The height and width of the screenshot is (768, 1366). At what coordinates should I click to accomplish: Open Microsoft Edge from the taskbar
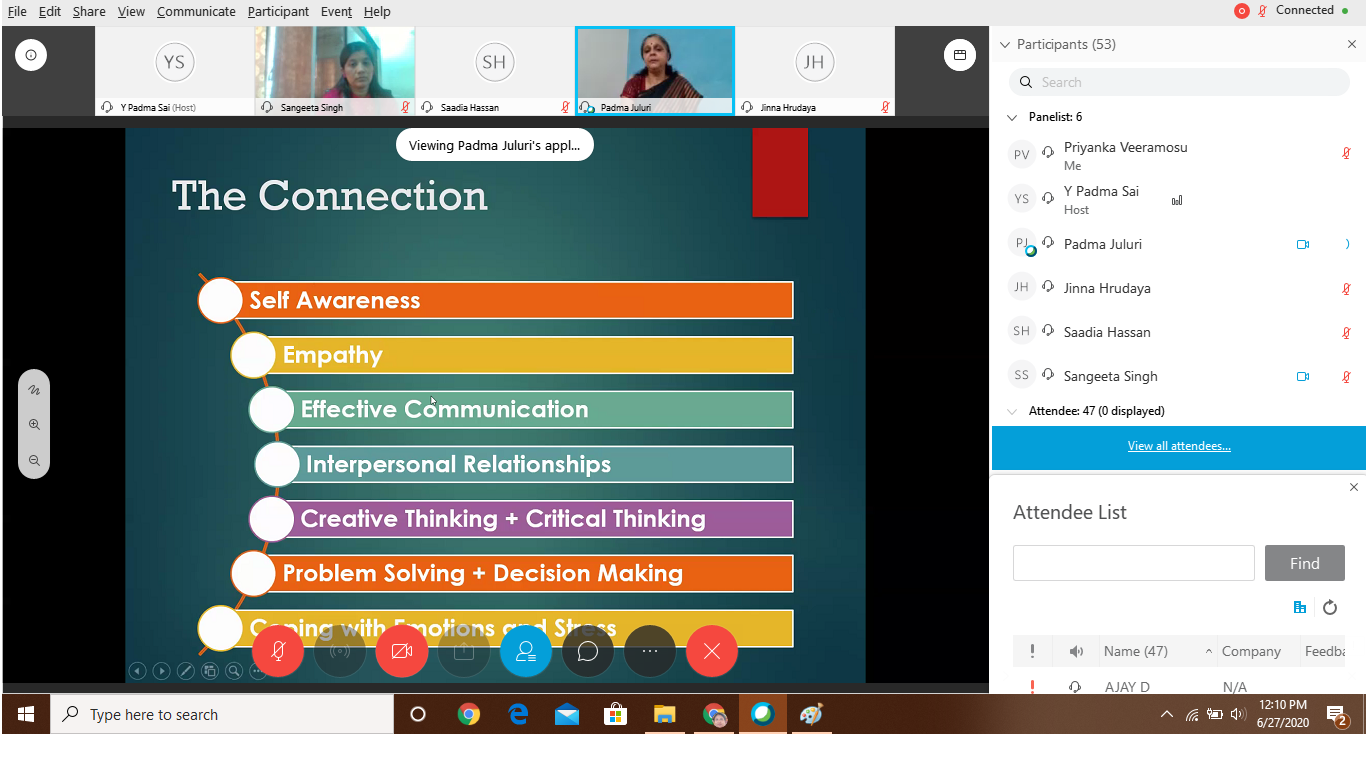coord(517,714)
